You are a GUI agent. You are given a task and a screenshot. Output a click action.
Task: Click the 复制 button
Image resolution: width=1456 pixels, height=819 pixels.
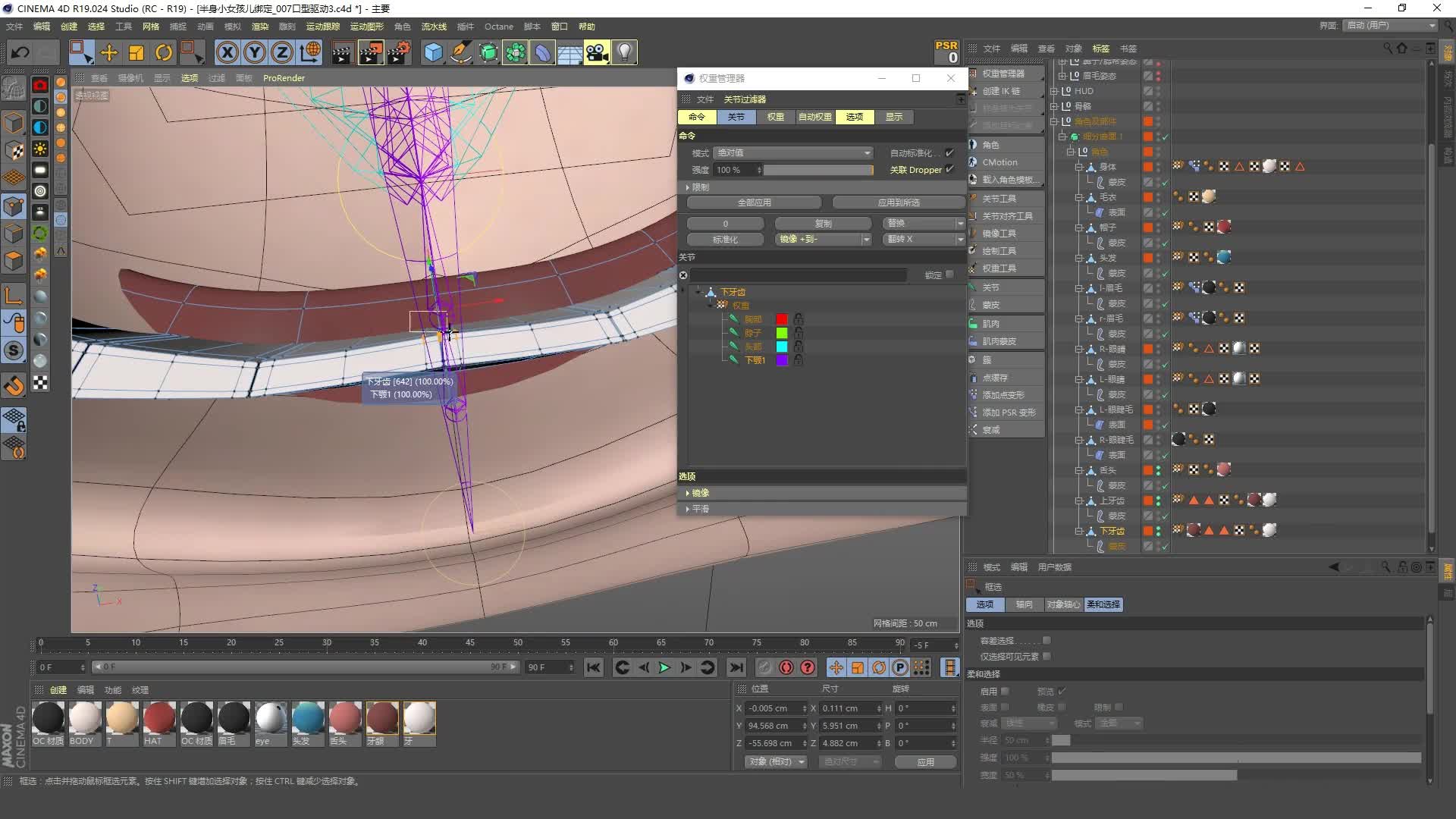tap(823, 224)
